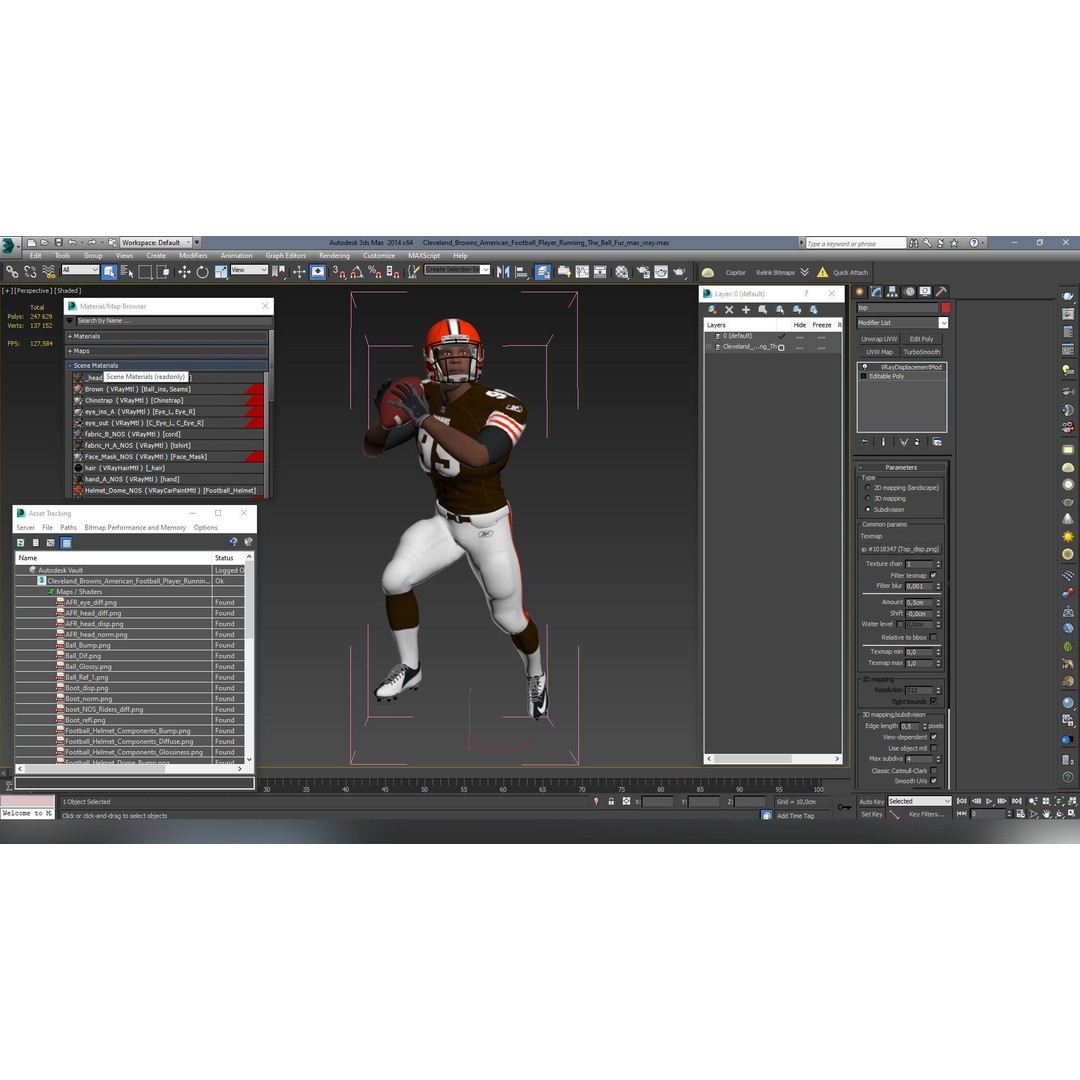Screen dimensions: 1080x1080
Task: Open the Render Setup icon
Action: click(x=643, y=272)
